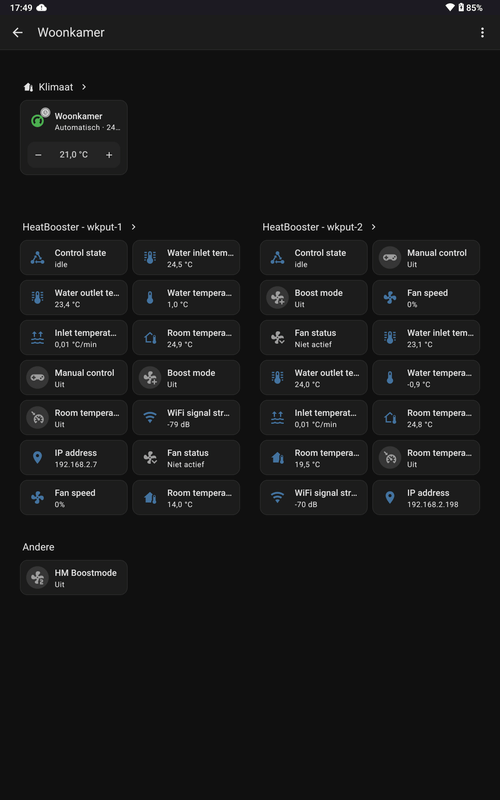Click the Room temperature 14,0 °C icon

tap(150, 498)
